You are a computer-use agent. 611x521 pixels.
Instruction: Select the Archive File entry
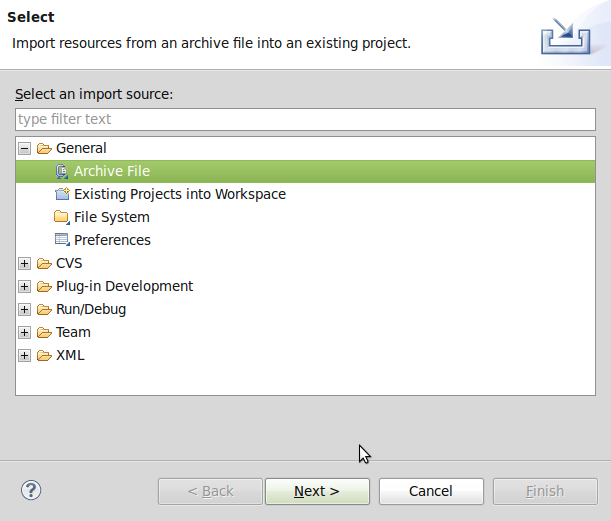tap(112, 171)
